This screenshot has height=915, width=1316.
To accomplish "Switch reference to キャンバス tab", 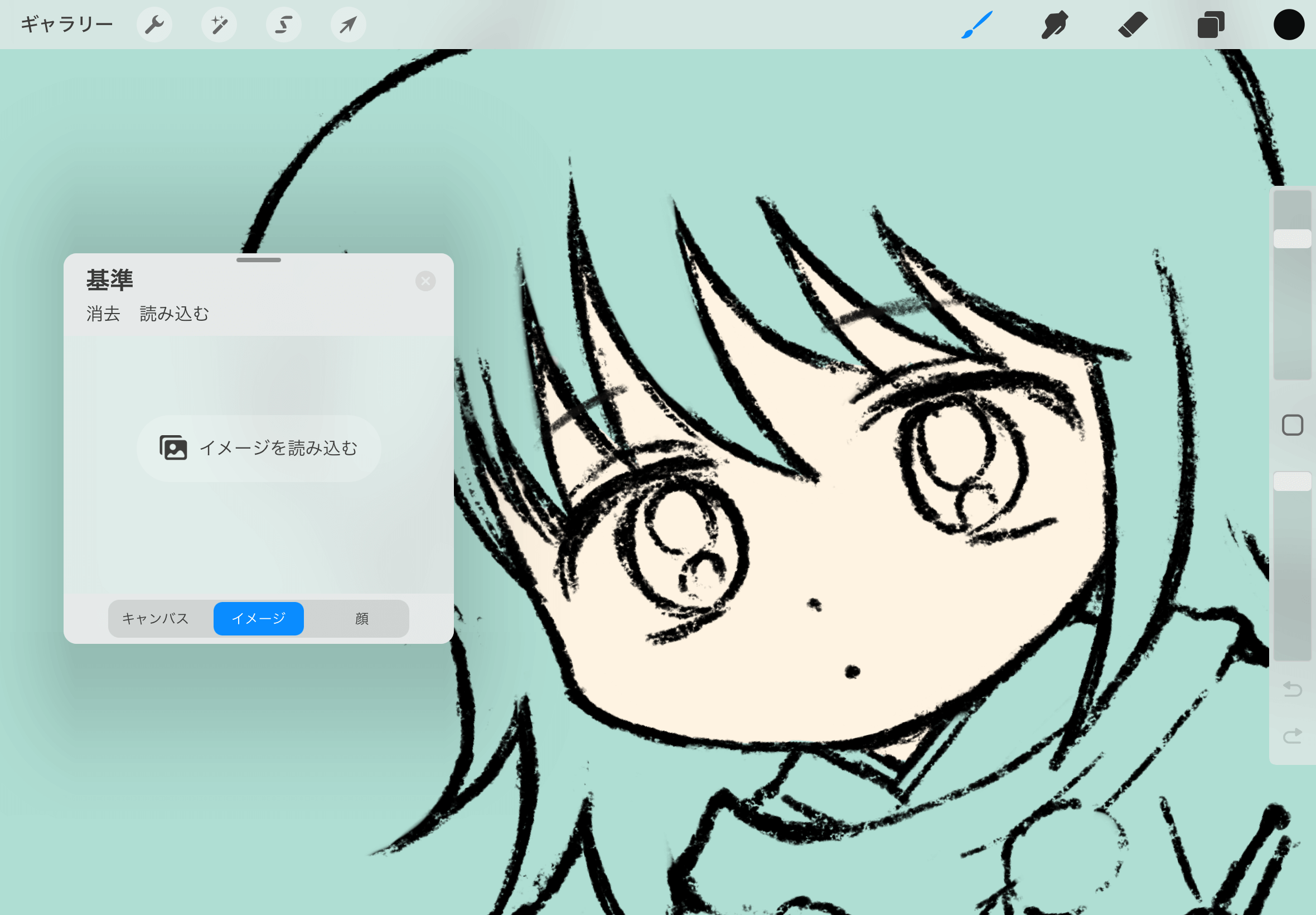I will [155, 619].
